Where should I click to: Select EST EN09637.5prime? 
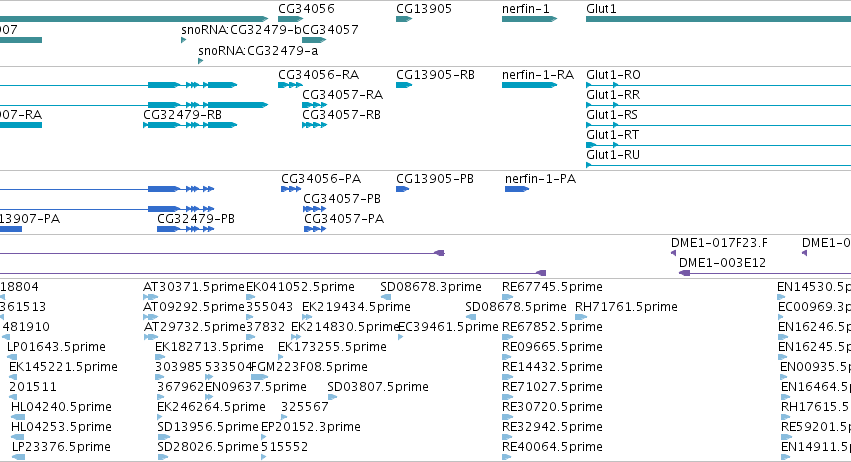point(256,388)
